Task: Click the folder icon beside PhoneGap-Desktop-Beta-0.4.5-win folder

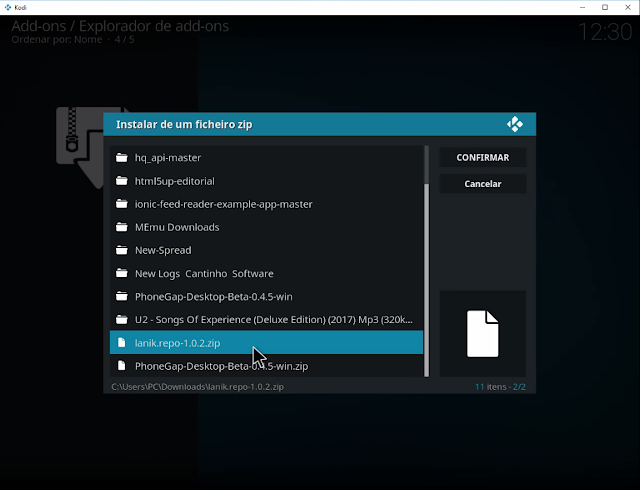Action: pos(122,296)
